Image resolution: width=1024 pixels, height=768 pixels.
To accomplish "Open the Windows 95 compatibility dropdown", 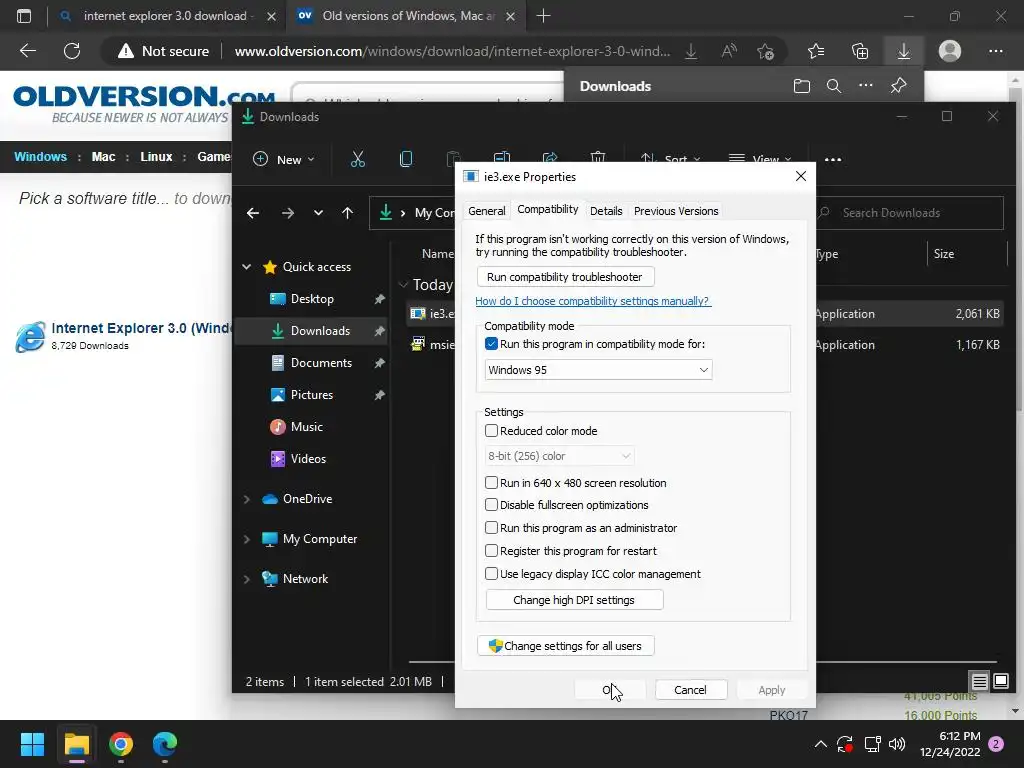I will point(598,370).
